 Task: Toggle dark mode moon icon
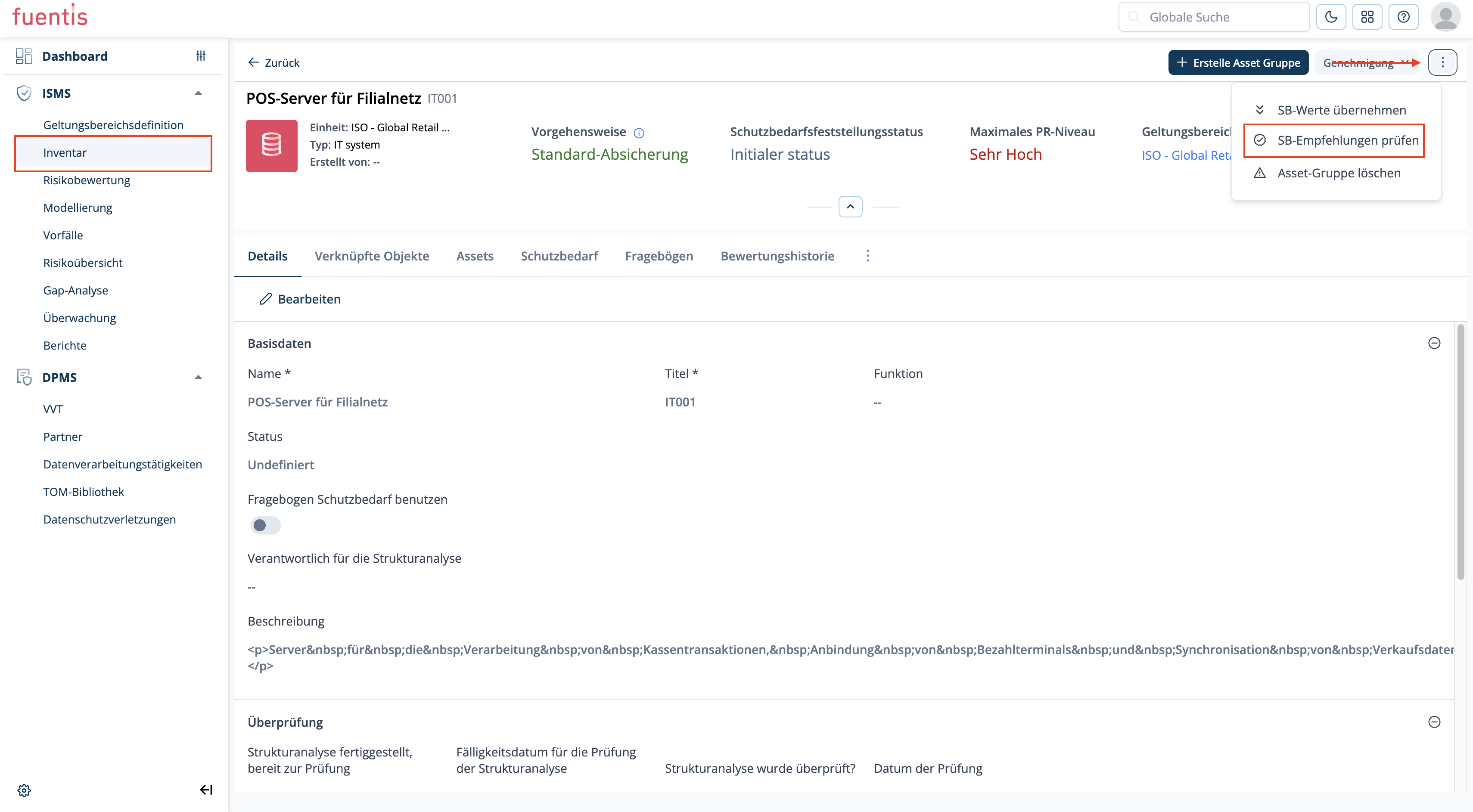[x=1330, y=17]
